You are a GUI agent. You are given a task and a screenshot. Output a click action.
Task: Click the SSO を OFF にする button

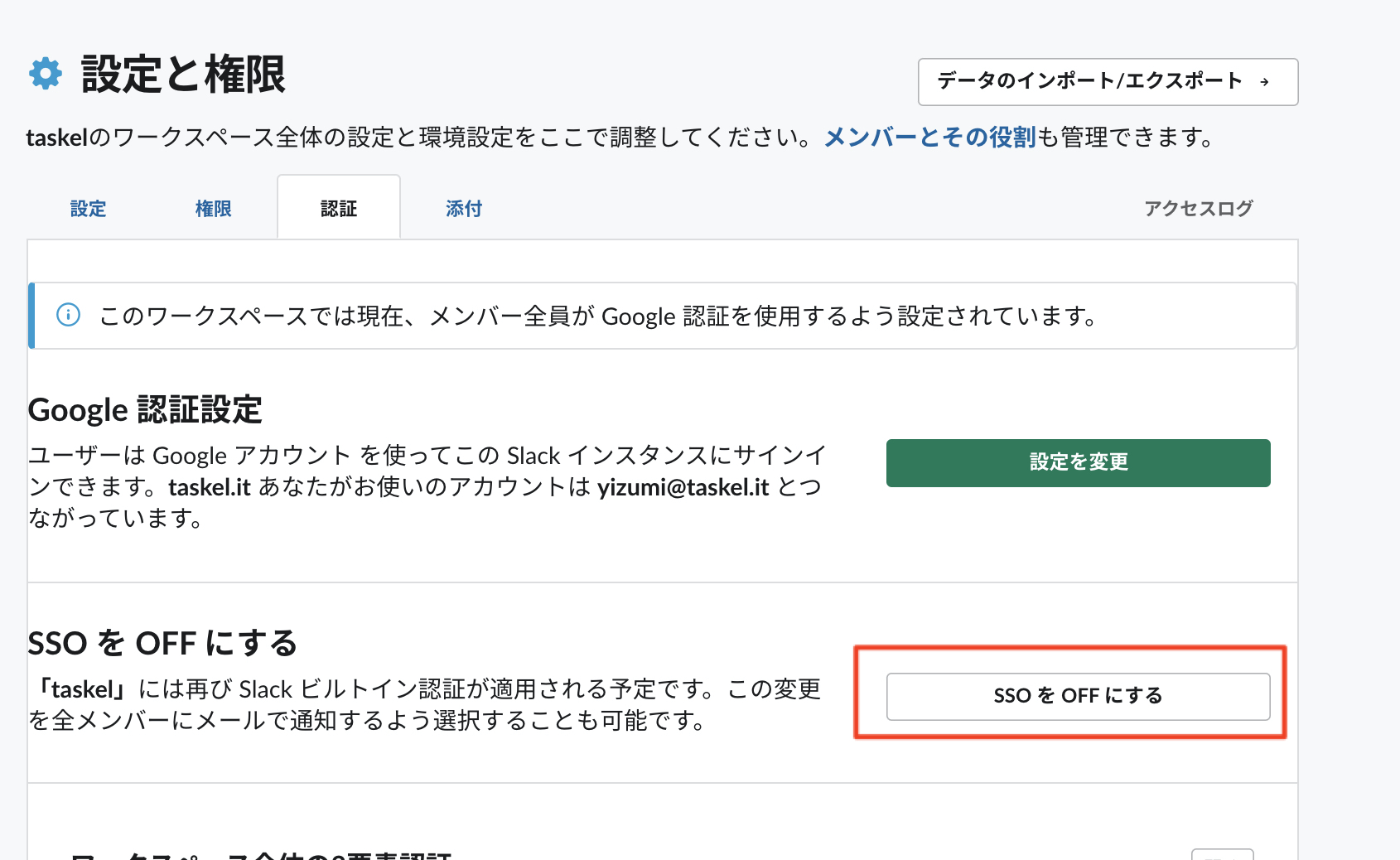point(1078,696)
